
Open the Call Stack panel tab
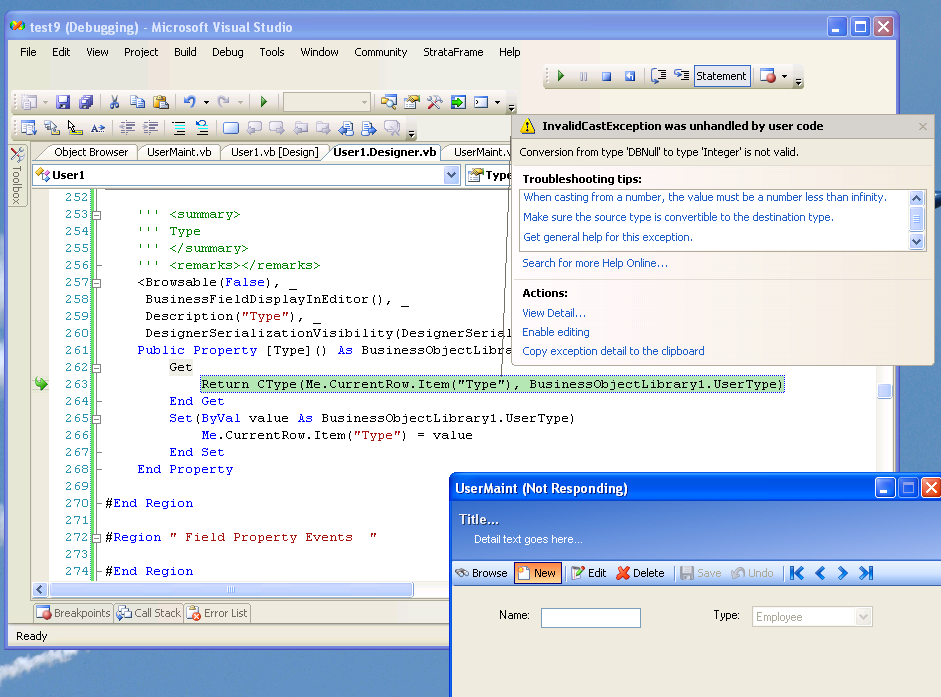click(149, 613)
